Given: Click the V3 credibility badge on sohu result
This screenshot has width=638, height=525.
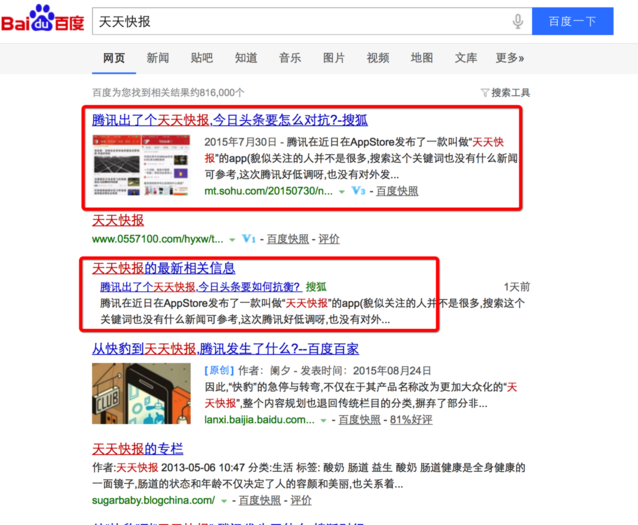Looking at the screenshot, I should (x=358, y=191).
